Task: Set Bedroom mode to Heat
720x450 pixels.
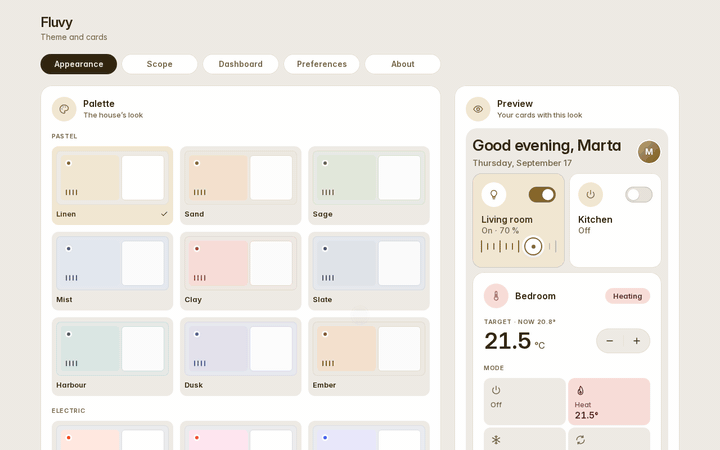Action: pos(609,401)
